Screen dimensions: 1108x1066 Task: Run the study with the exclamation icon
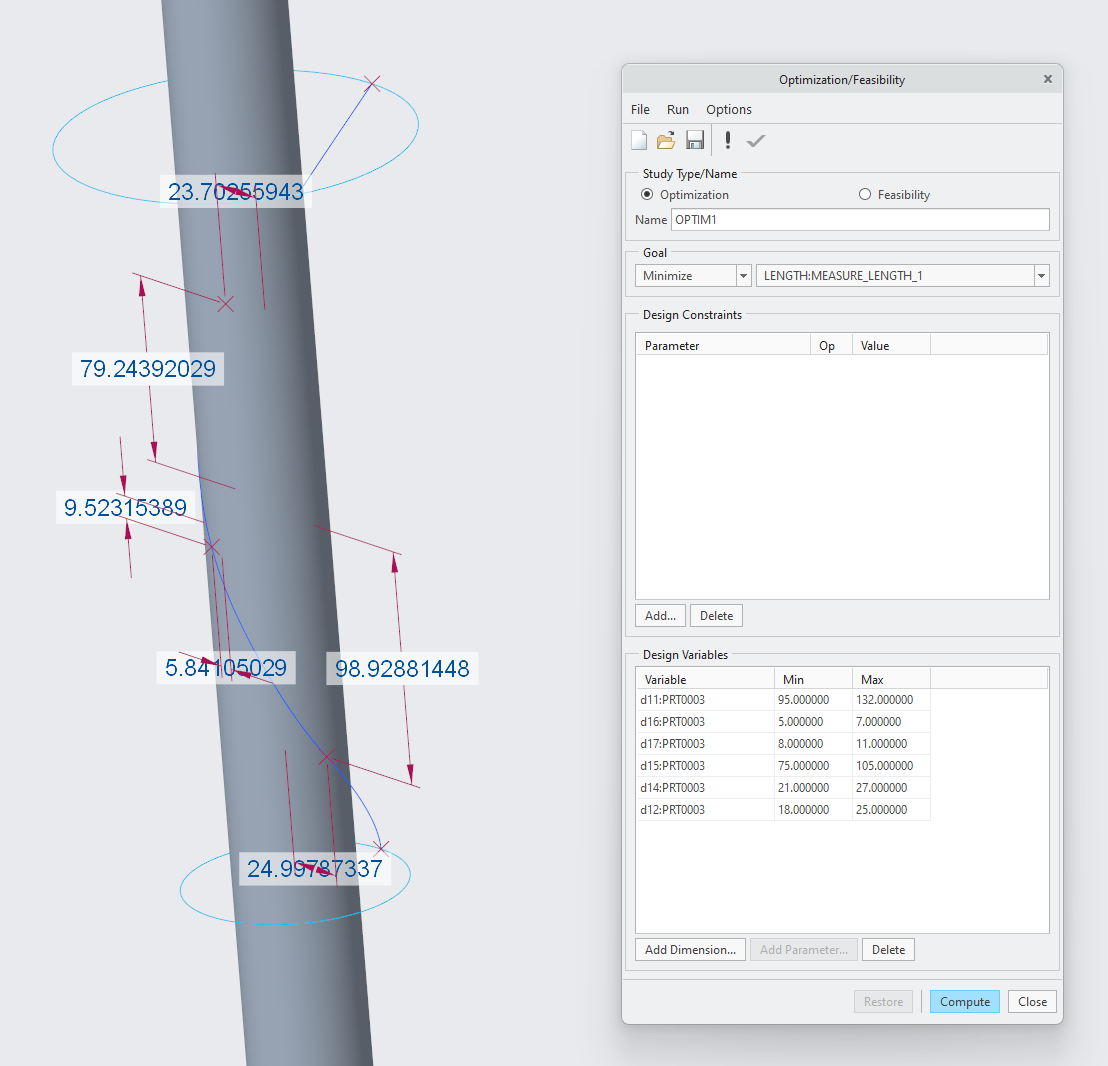pyautogui.click(x=727, y=140)
